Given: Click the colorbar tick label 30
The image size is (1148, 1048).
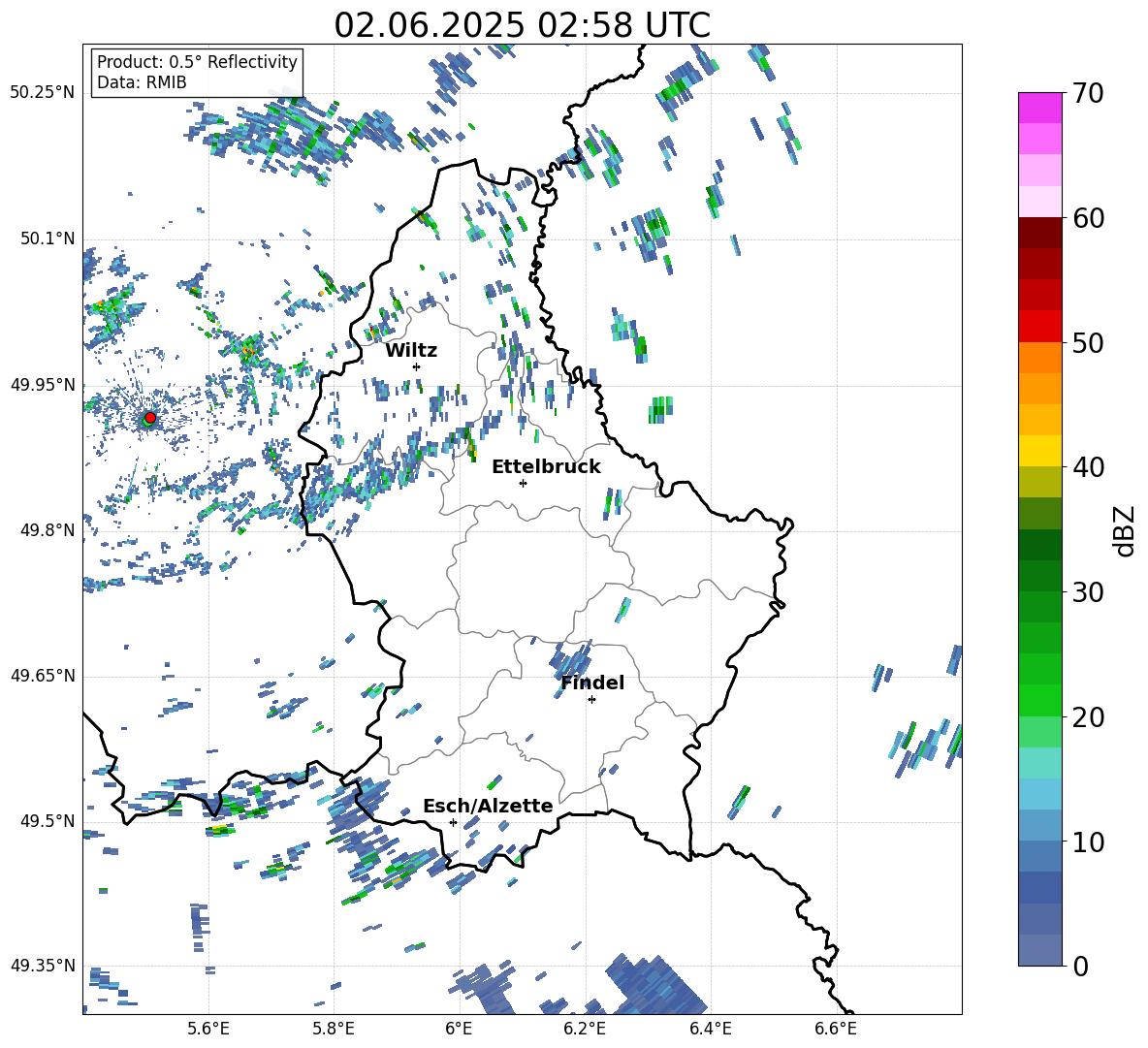Looking at the screenshot, I should [1088, 592].
